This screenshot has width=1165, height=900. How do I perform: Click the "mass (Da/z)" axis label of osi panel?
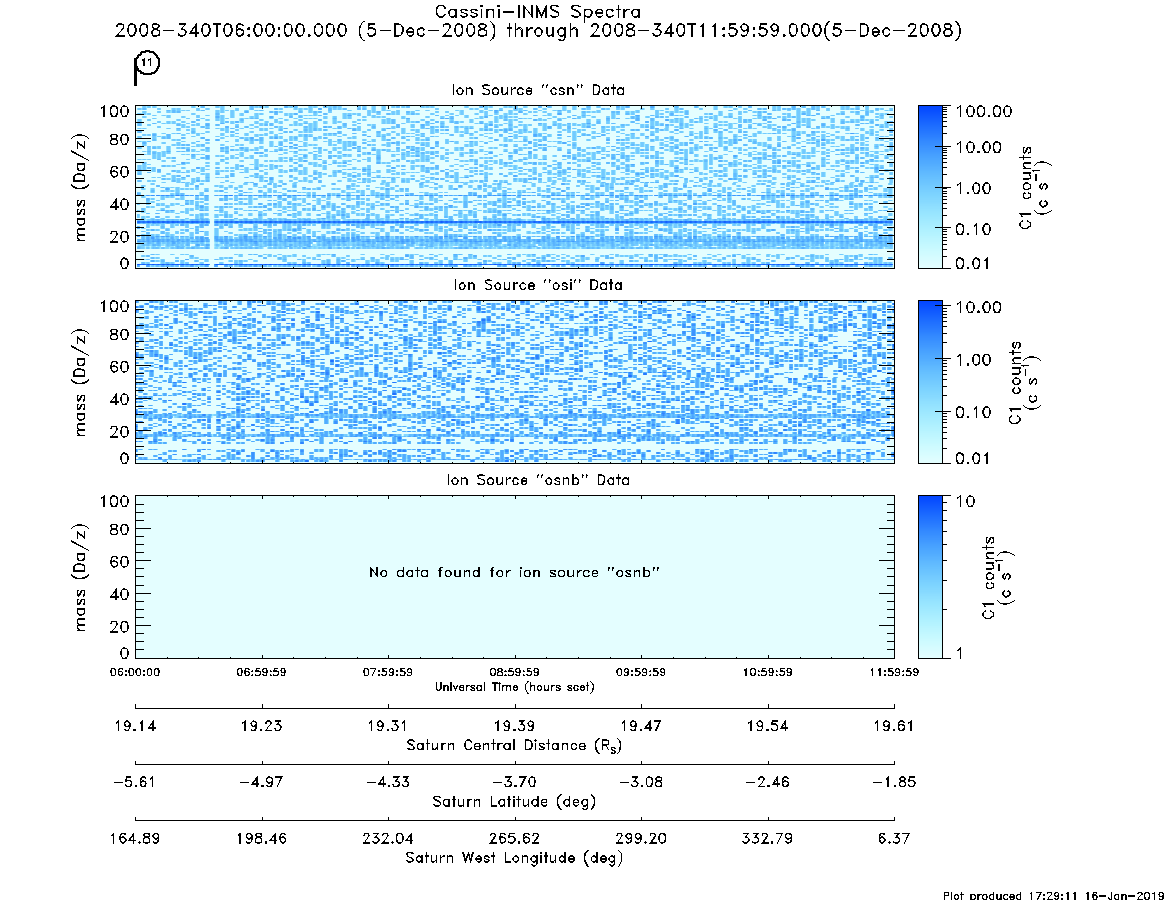(x=79, y=382)
